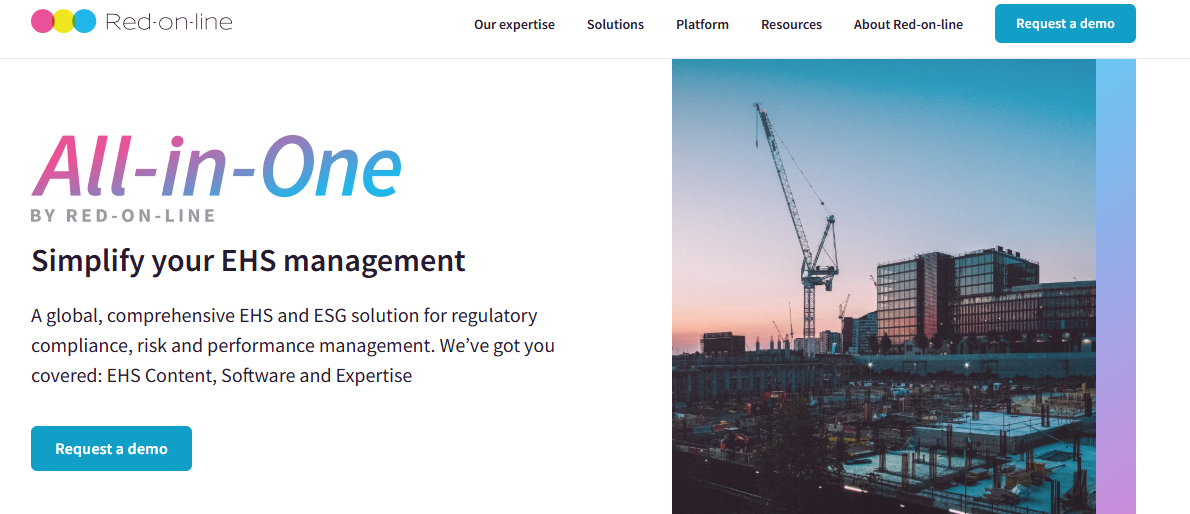Viewport: 1190px width, 514px height.
Task: Click the Simplify your EHS management heading
Action: tap(248, 261)
